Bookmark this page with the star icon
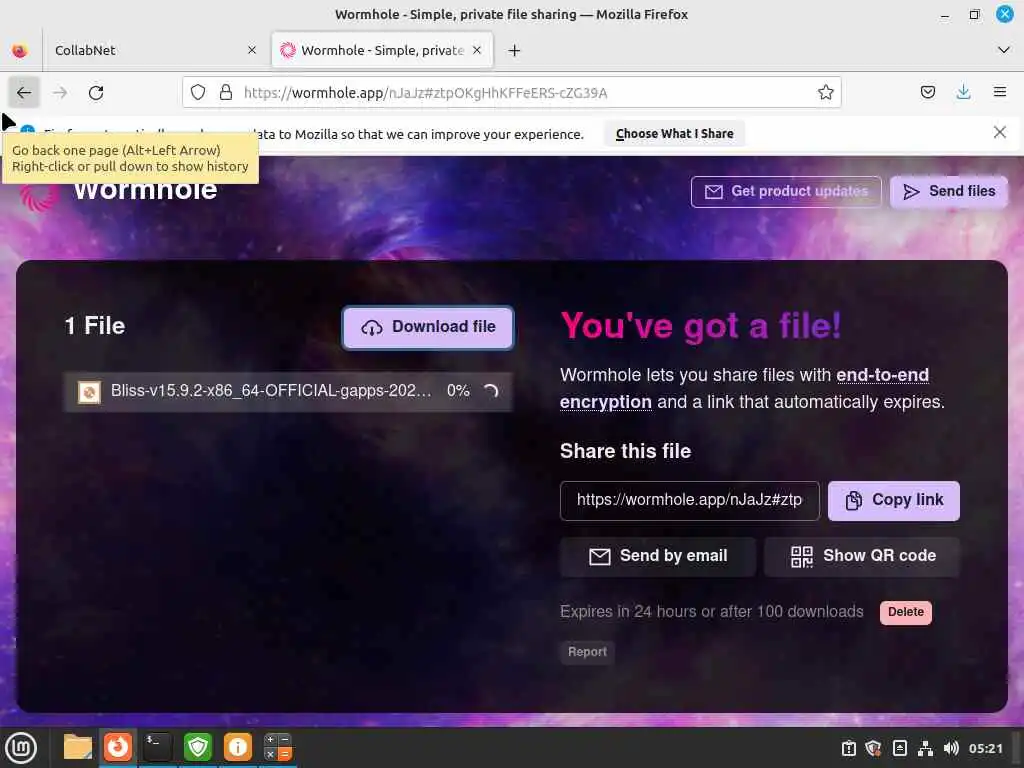Screen dimensions: 1024x768 pos(825,93)
